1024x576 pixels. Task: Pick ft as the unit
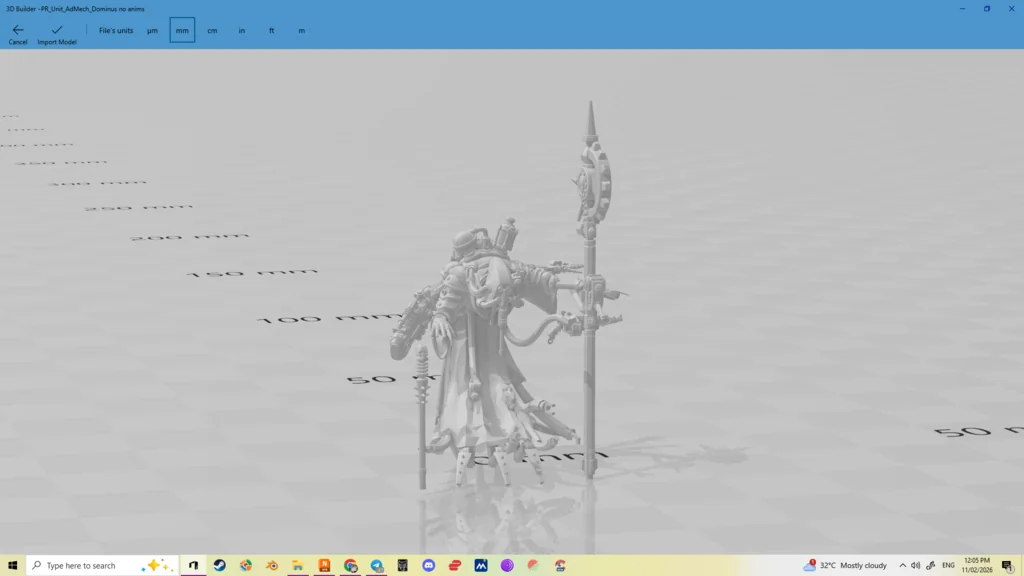pyautogui.click(x=272, y=31)
